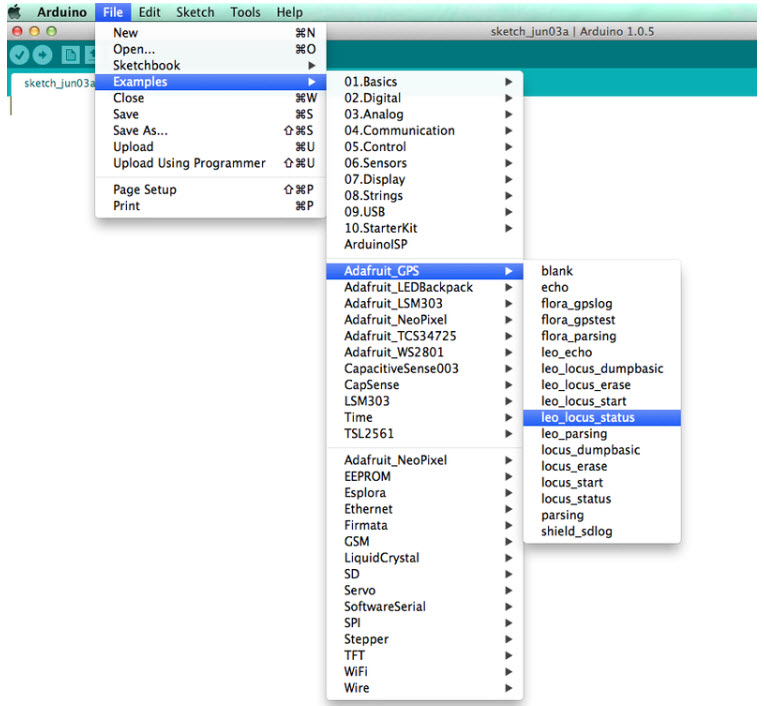Viewport: 764px width, 706px height.
Task: Click the Verify checkmark toolbar icon
Action: point(19,55)
